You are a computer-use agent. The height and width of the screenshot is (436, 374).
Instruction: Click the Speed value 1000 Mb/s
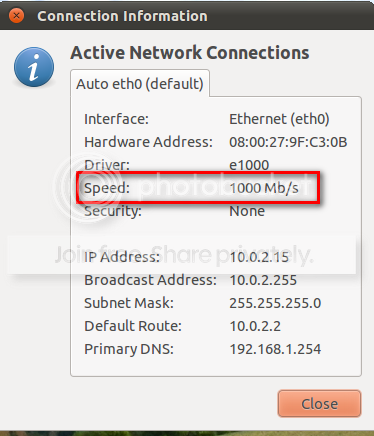click(264, 188)
